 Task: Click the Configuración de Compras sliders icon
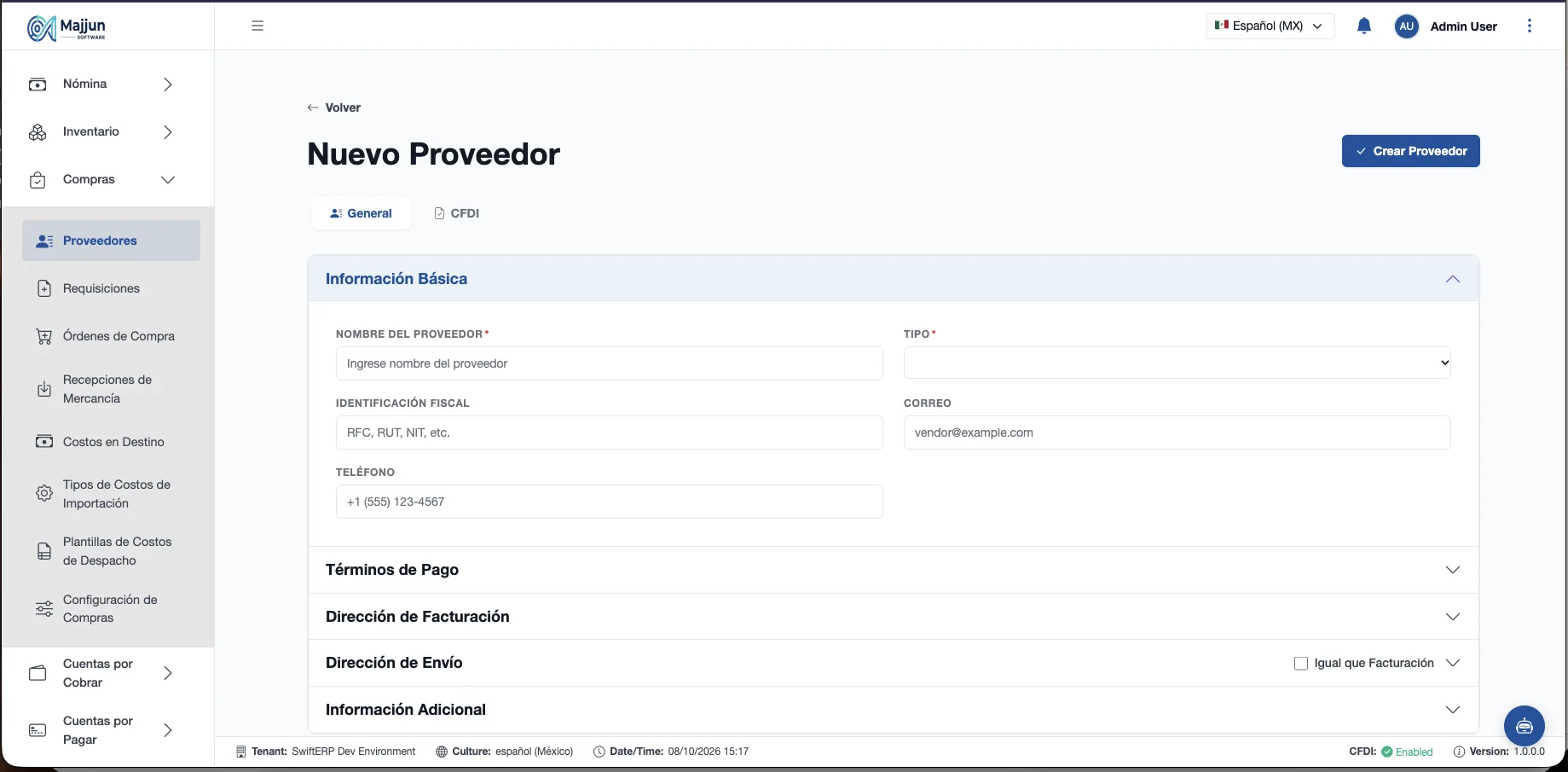(44, 609)
